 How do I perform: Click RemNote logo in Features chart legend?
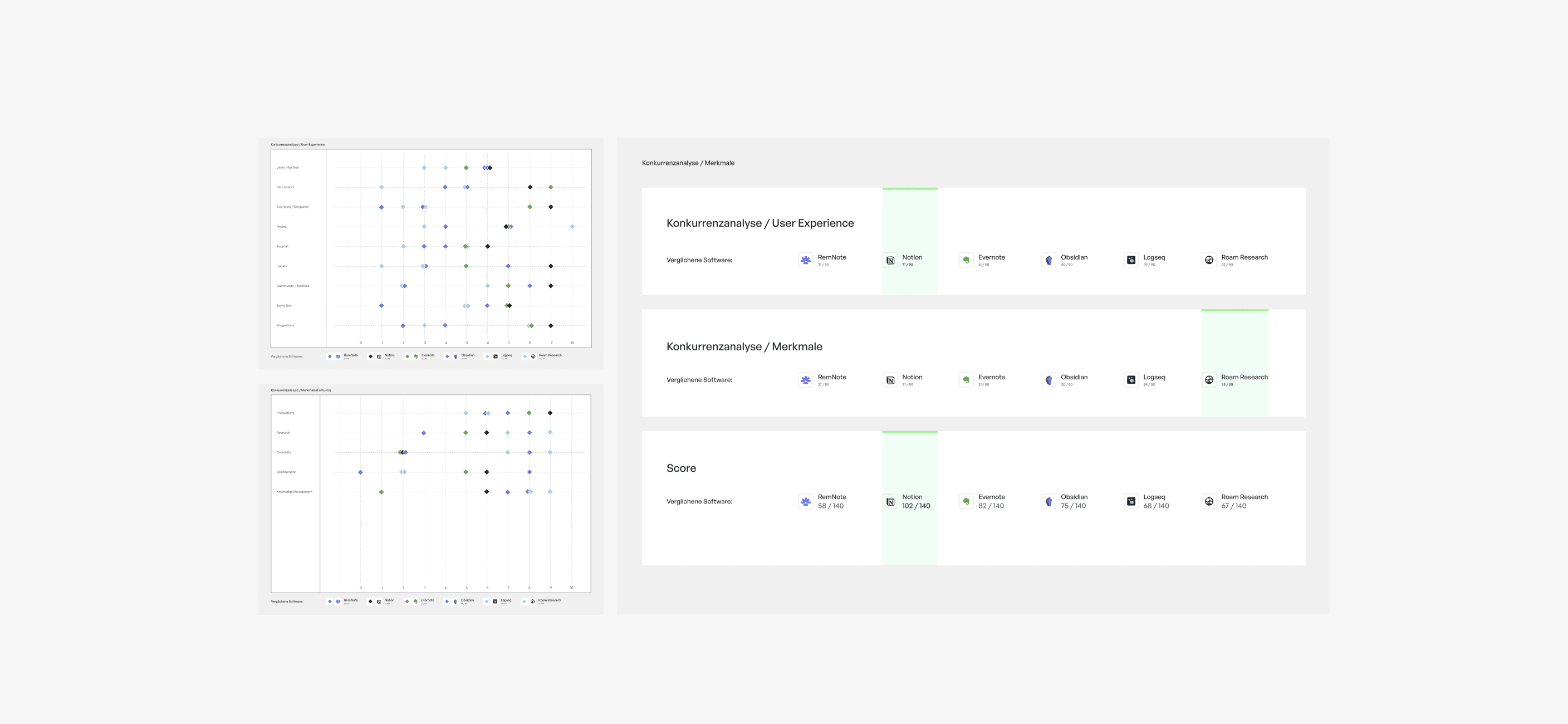tap(338, 601)
